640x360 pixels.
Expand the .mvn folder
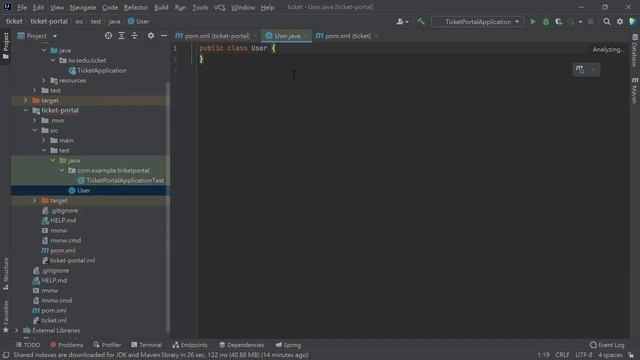35,120
